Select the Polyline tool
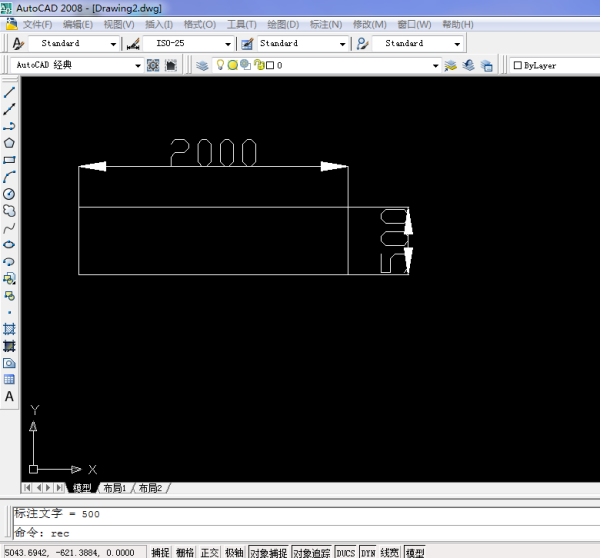This screenshot has height=558, width=600. point(9,126)
